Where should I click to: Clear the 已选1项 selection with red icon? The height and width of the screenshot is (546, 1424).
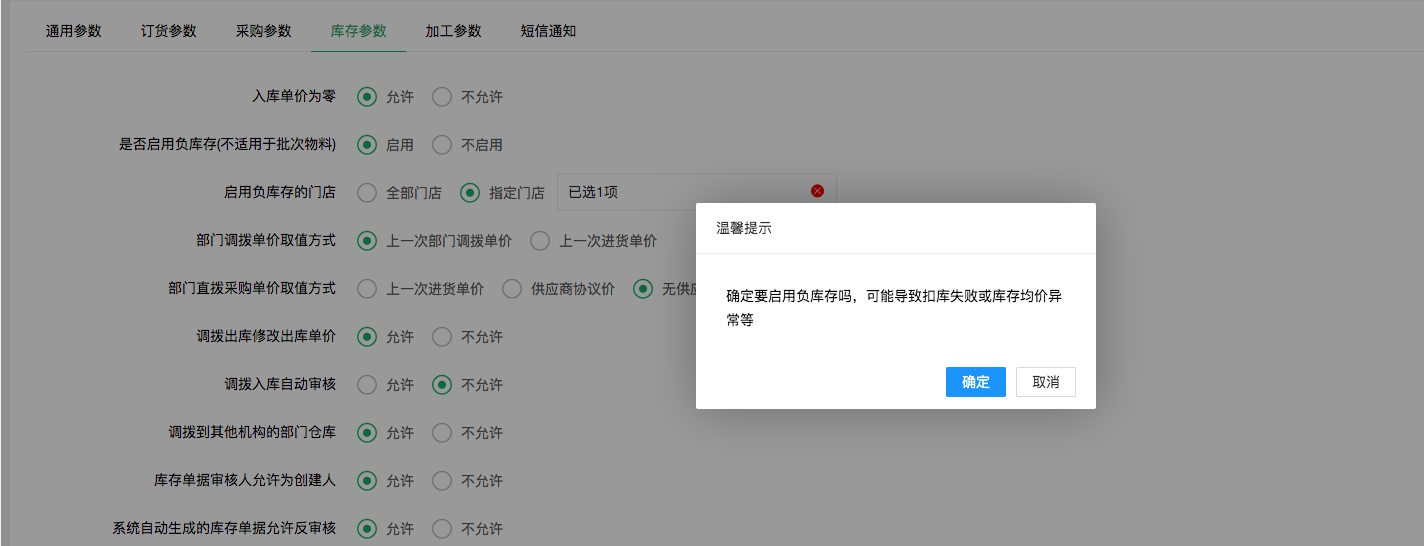coord(817,191)
